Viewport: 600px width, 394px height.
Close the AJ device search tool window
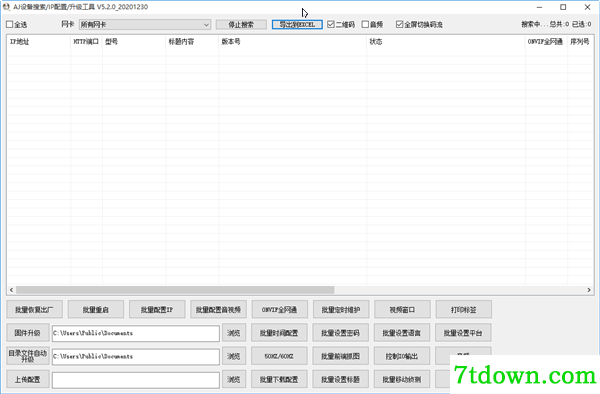tap(587, 7)
